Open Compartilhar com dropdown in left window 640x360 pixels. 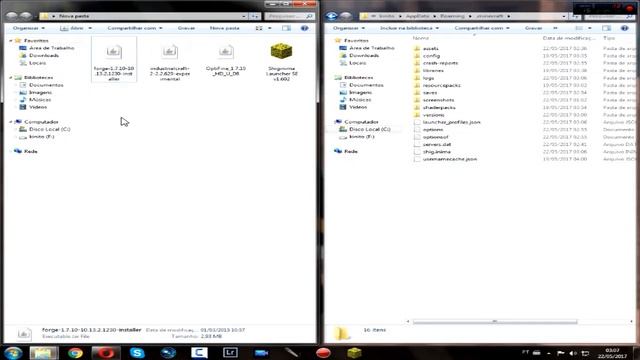[x=135, y=28]
